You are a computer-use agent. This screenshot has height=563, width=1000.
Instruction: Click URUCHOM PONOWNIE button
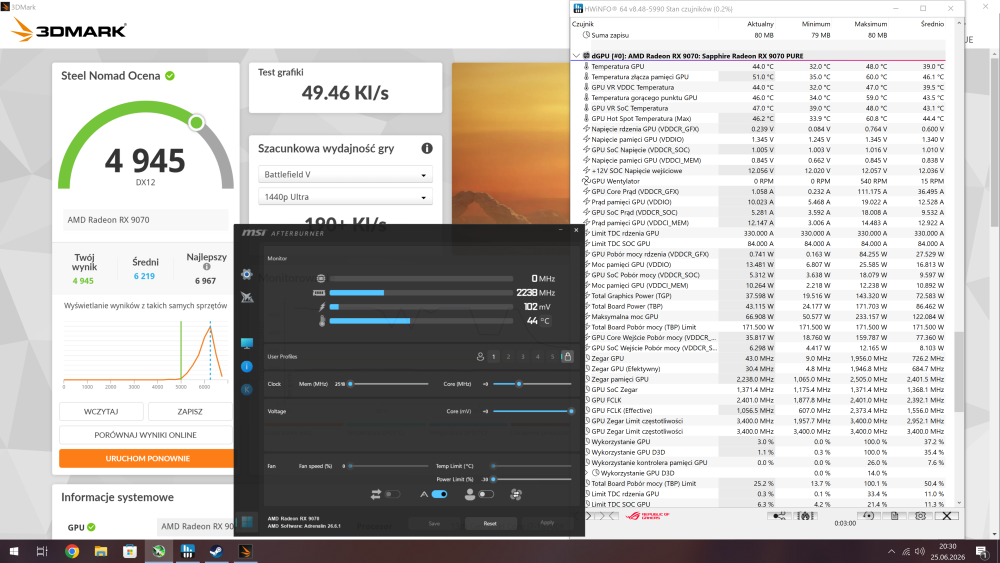click(x=147, y=458)
